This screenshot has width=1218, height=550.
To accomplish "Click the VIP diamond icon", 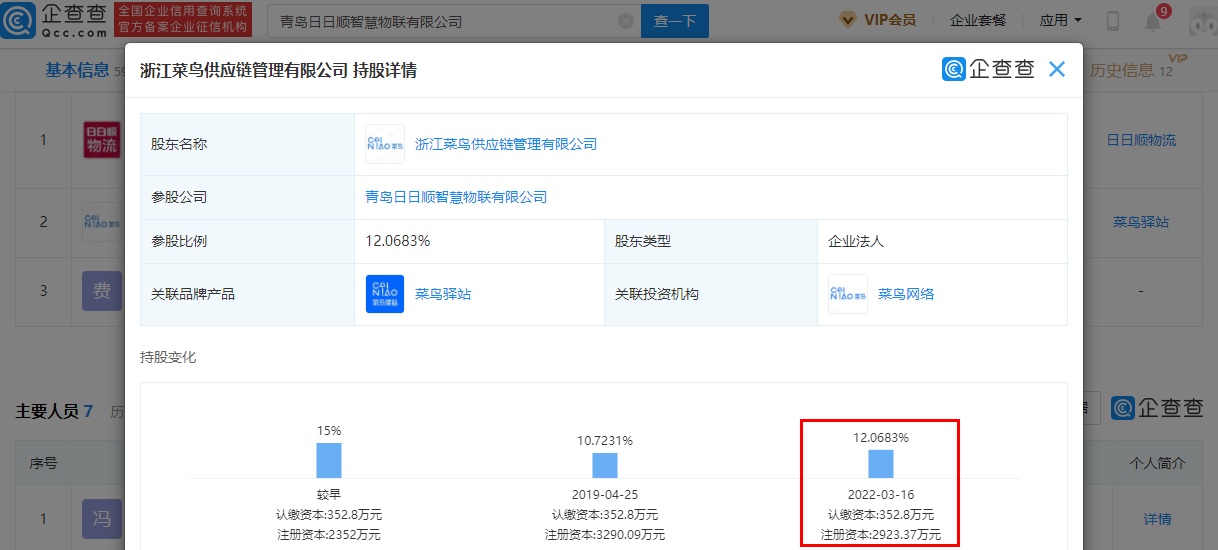I will tap(848, 20).
